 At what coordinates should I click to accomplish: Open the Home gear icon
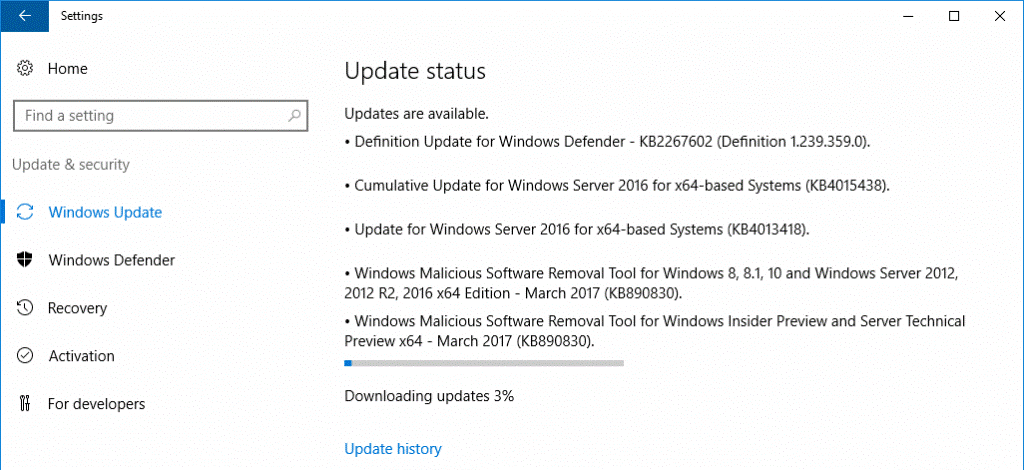click(25, 69)
